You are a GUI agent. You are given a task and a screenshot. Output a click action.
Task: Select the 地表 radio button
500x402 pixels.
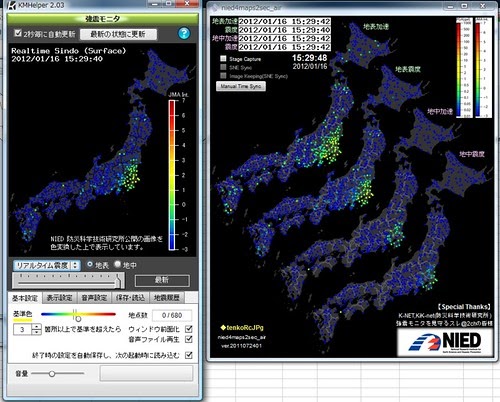pos(90,264)
